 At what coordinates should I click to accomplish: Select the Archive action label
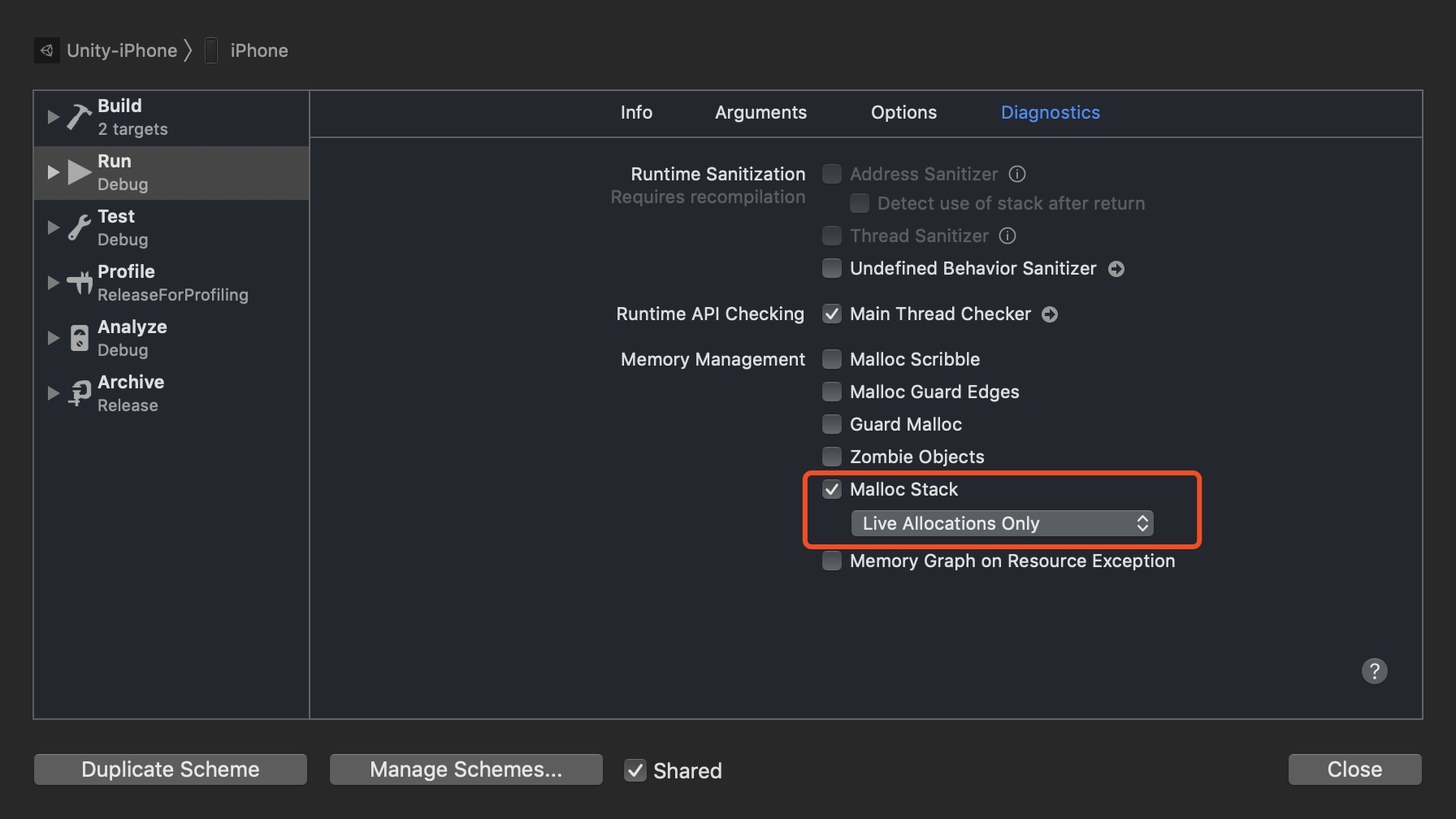[131, 382]
